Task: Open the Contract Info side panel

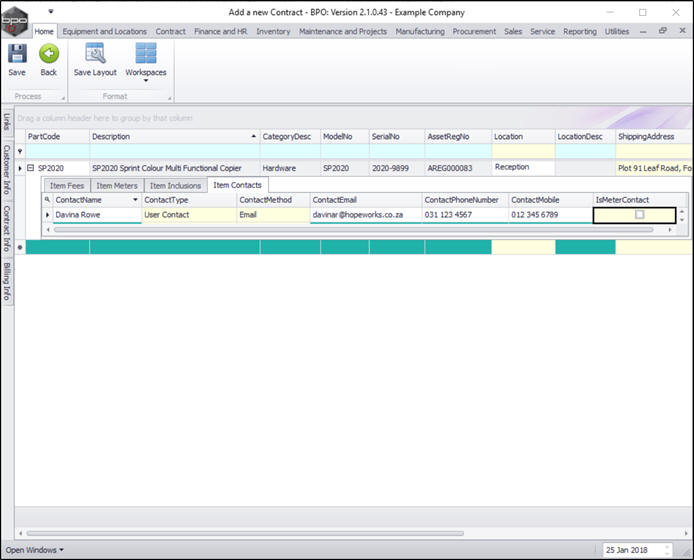Action: pos(7,228)
